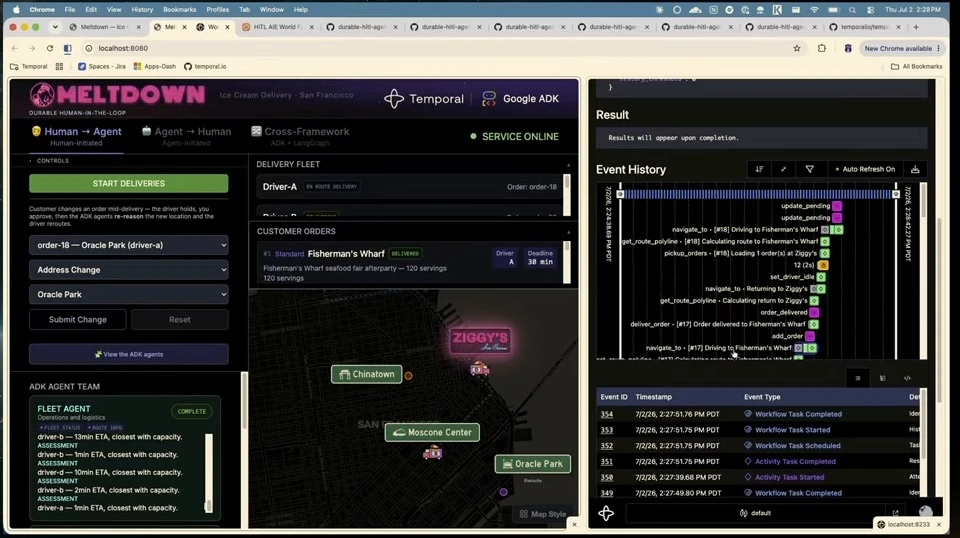The height and width of the screenshot is (538, 960).
Task: Click the Moscone Center map marker
Action: click(432, 432)
